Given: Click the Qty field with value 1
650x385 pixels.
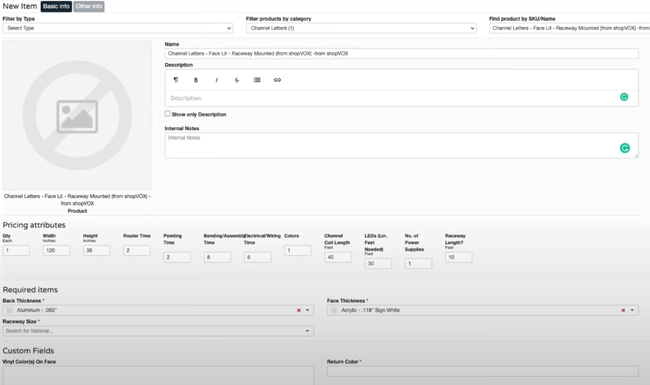Looking at the screenshot, I should click(x=16, y=250).
